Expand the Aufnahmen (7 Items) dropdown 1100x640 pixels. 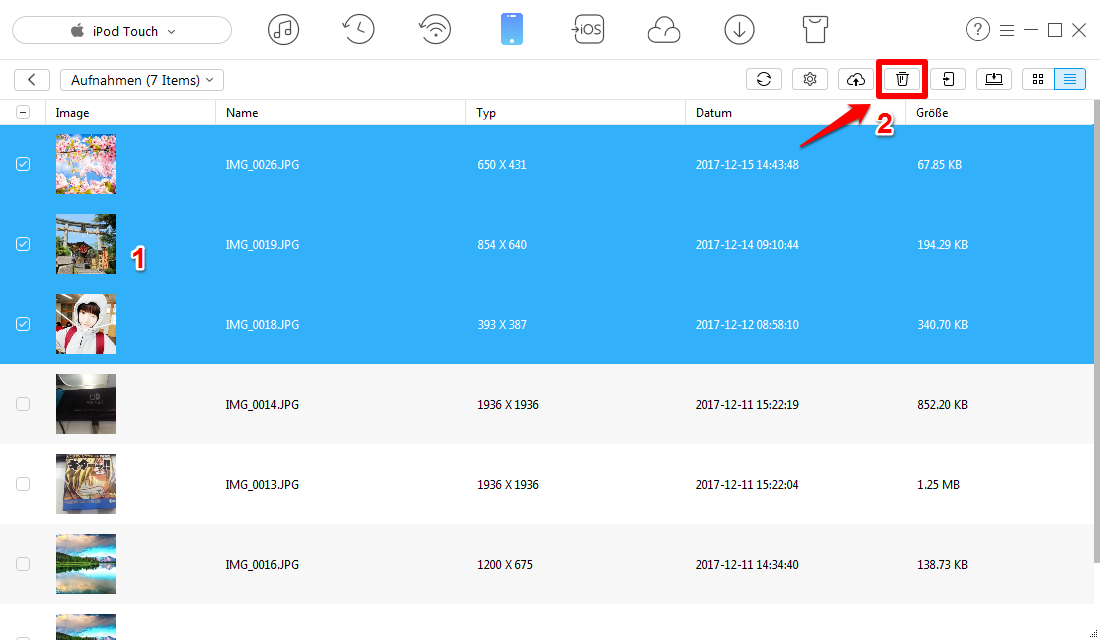click(142, 80)
